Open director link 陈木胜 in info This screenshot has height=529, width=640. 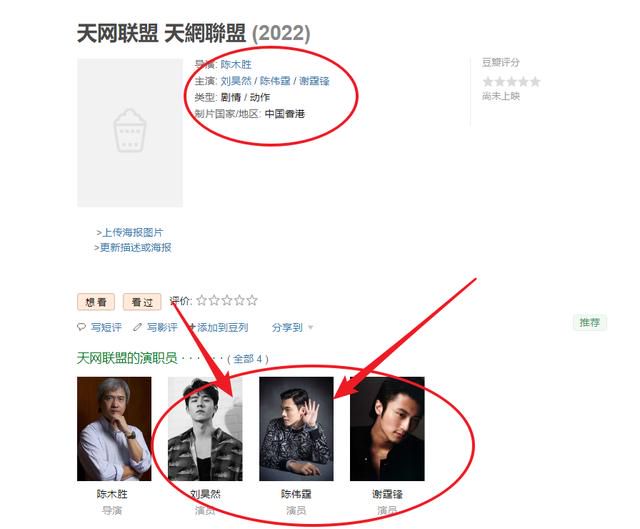pyautogui.click(x=236, y=64)
